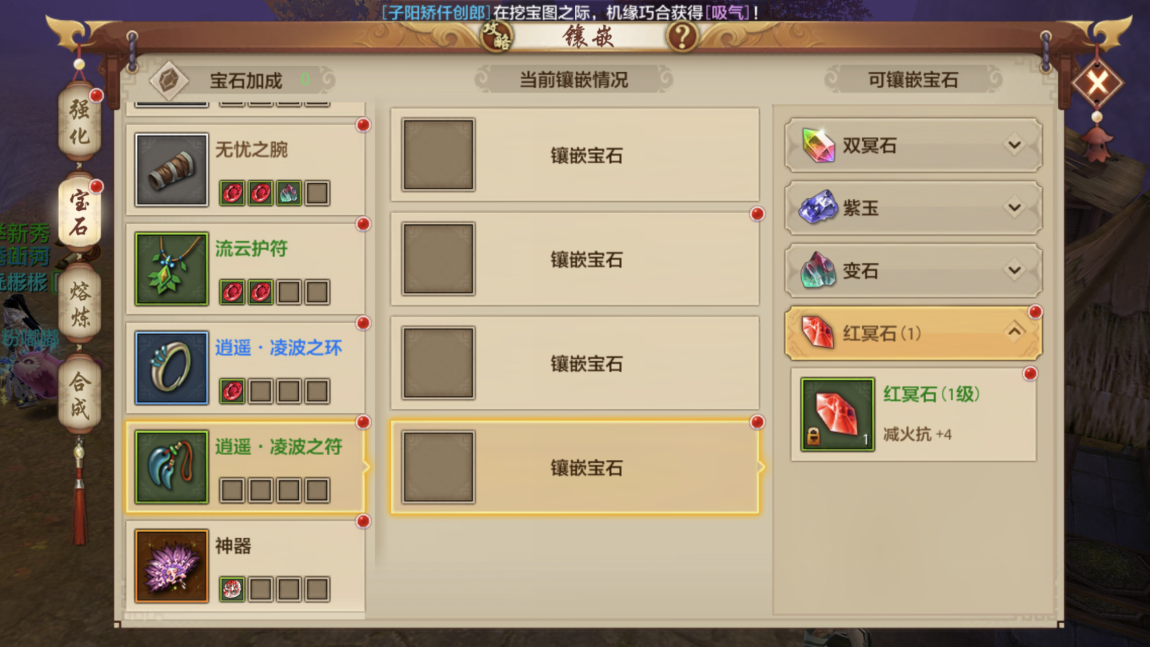
Task: Select the first empty 镶嵌宝石 slot
Action: (x=439, y=155)
